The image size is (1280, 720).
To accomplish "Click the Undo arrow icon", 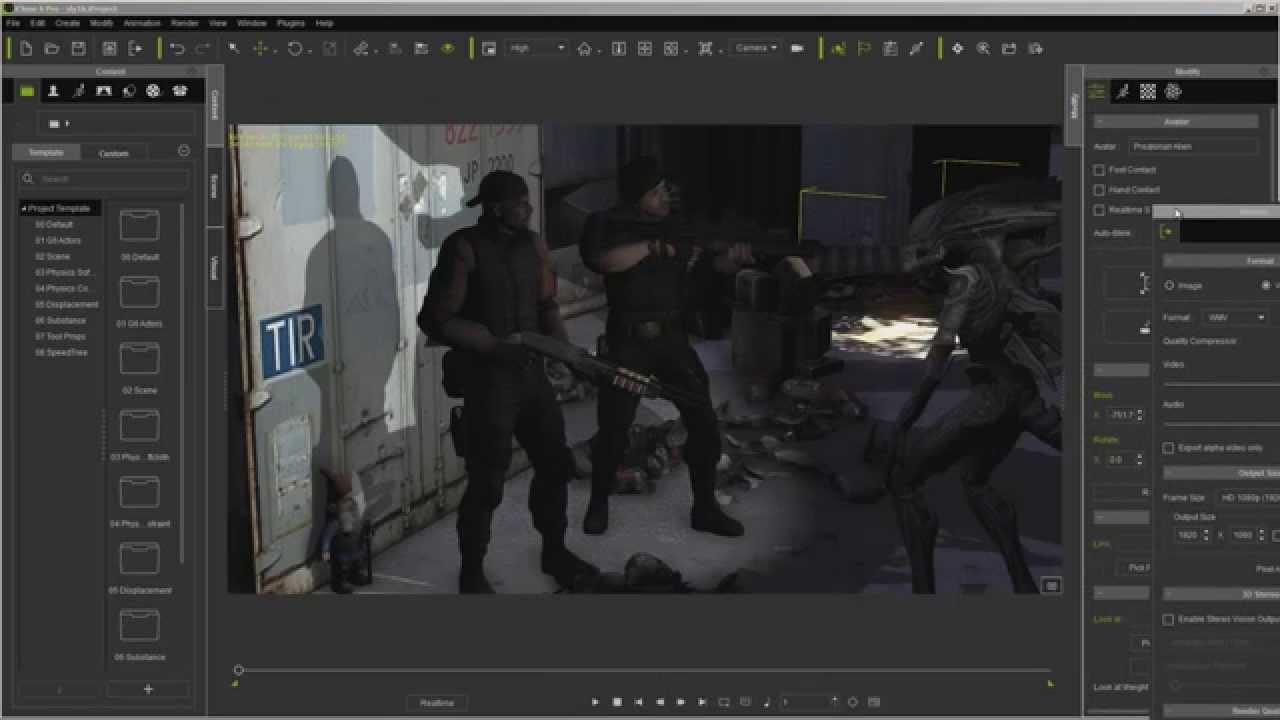I will [x=177, y=48].
